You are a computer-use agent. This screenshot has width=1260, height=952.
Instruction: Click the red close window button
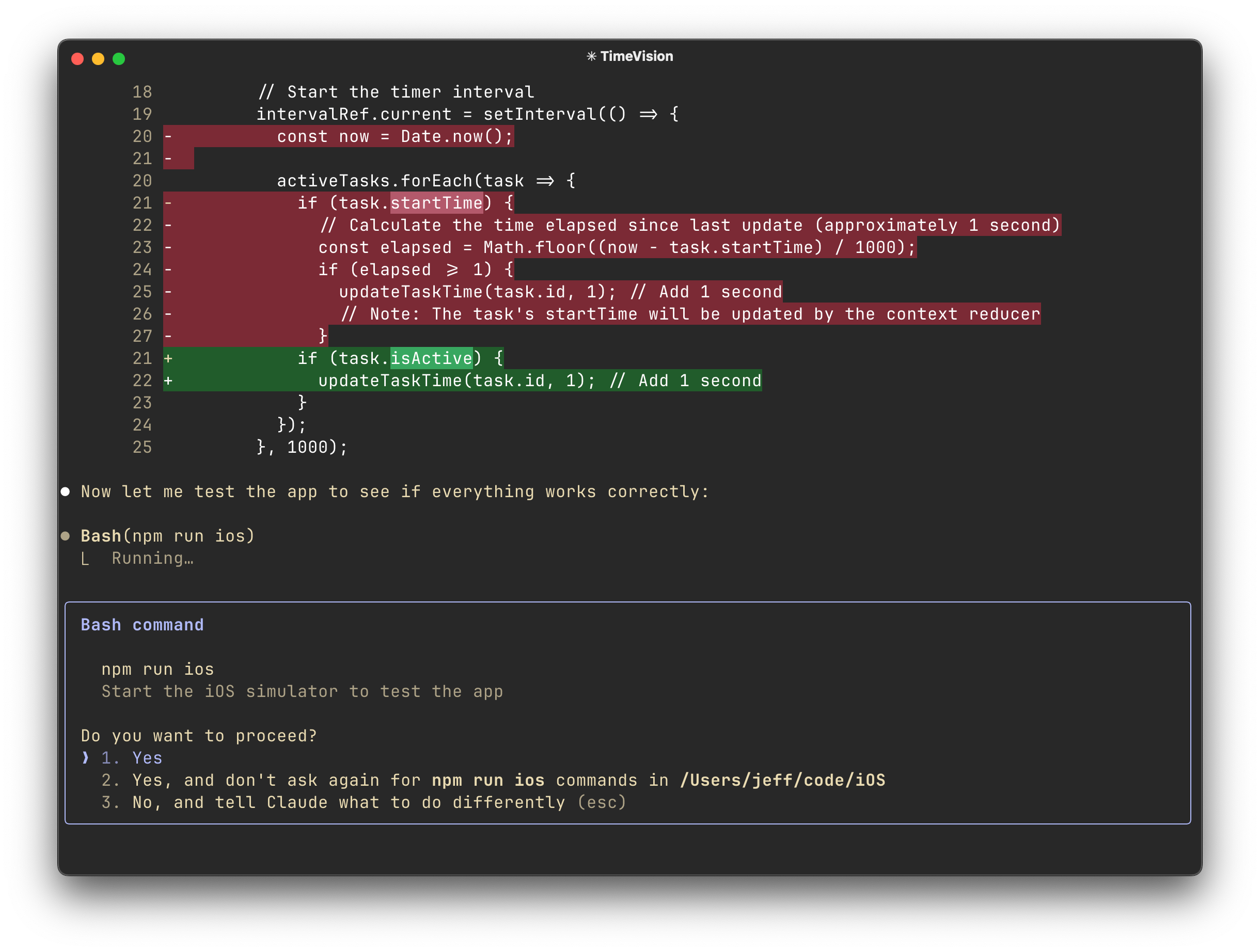click(77, 59)
